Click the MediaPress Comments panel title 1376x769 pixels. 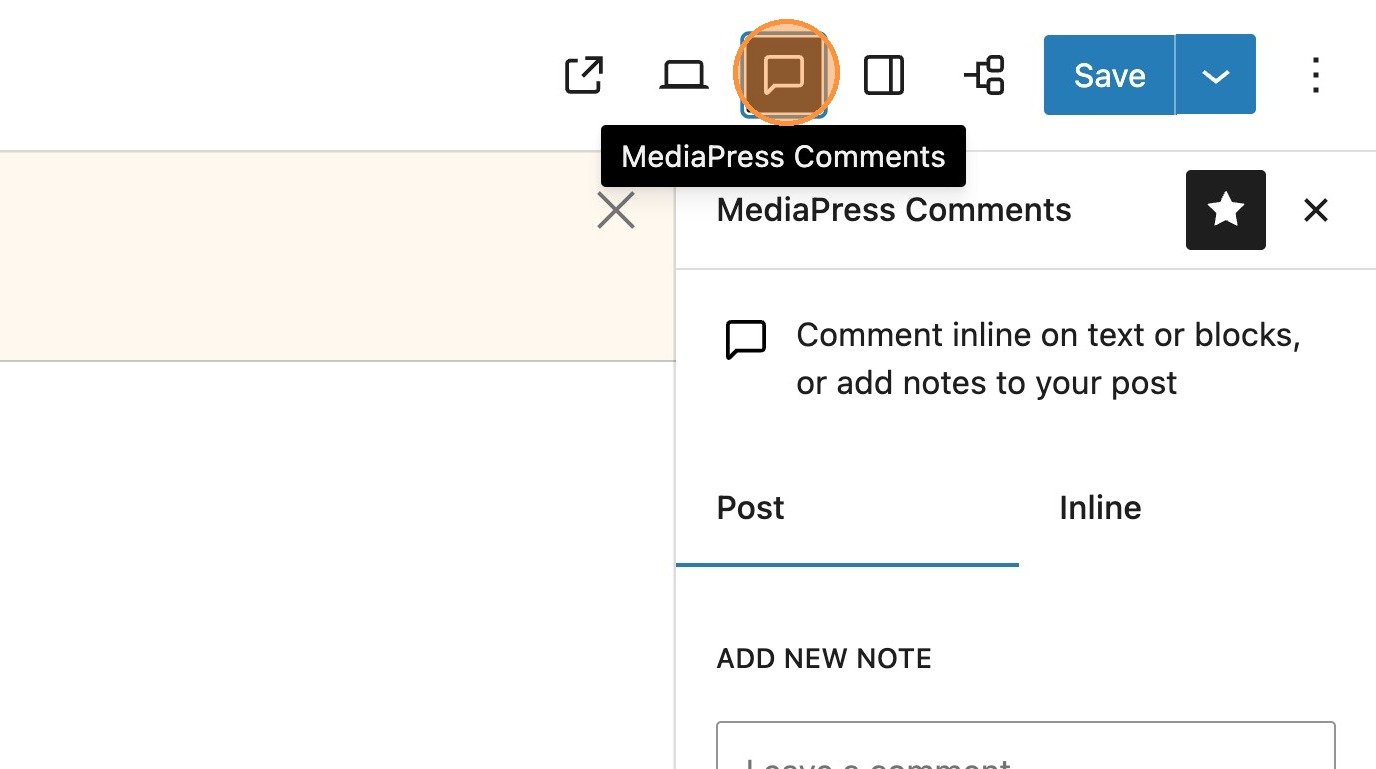[894, 211]
